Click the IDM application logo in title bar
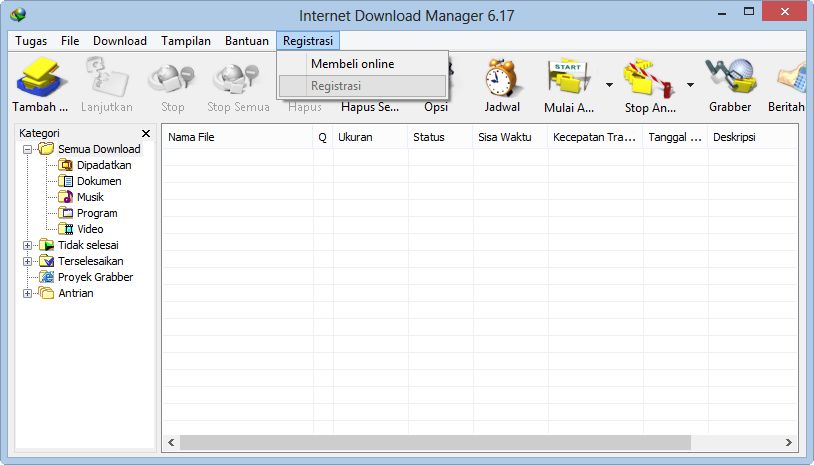 pyautogui.click(x=18, y=15)
